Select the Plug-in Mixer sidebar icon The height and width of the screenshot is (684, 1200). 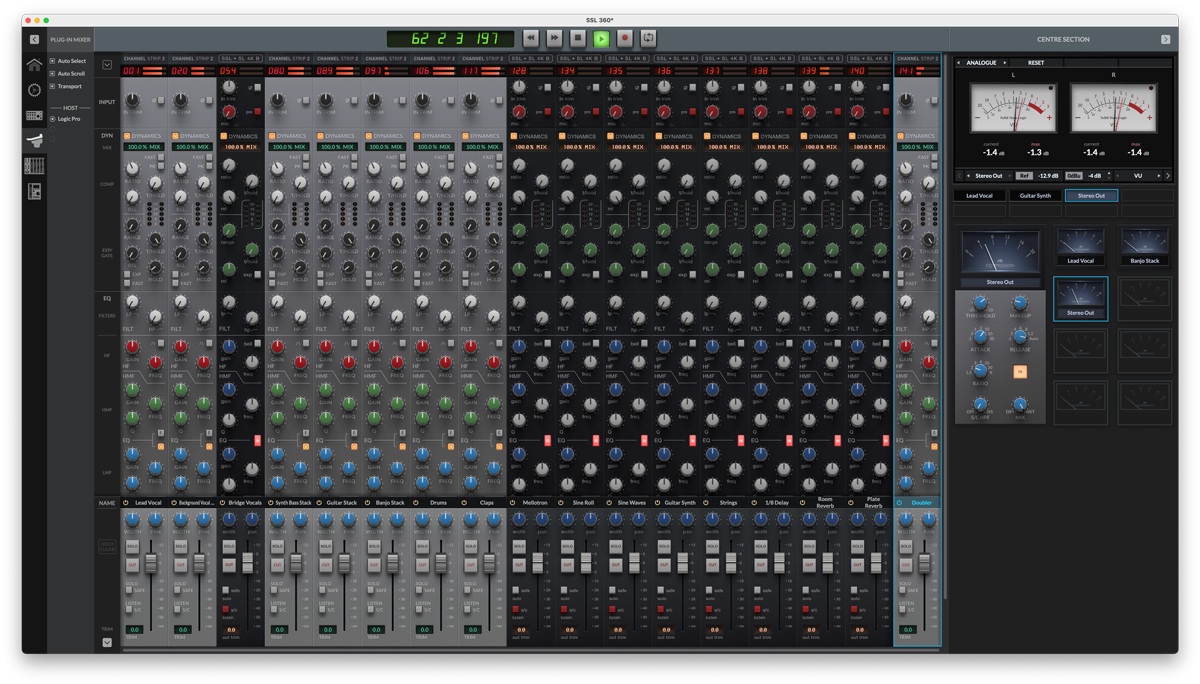click(x=34, y=140)
